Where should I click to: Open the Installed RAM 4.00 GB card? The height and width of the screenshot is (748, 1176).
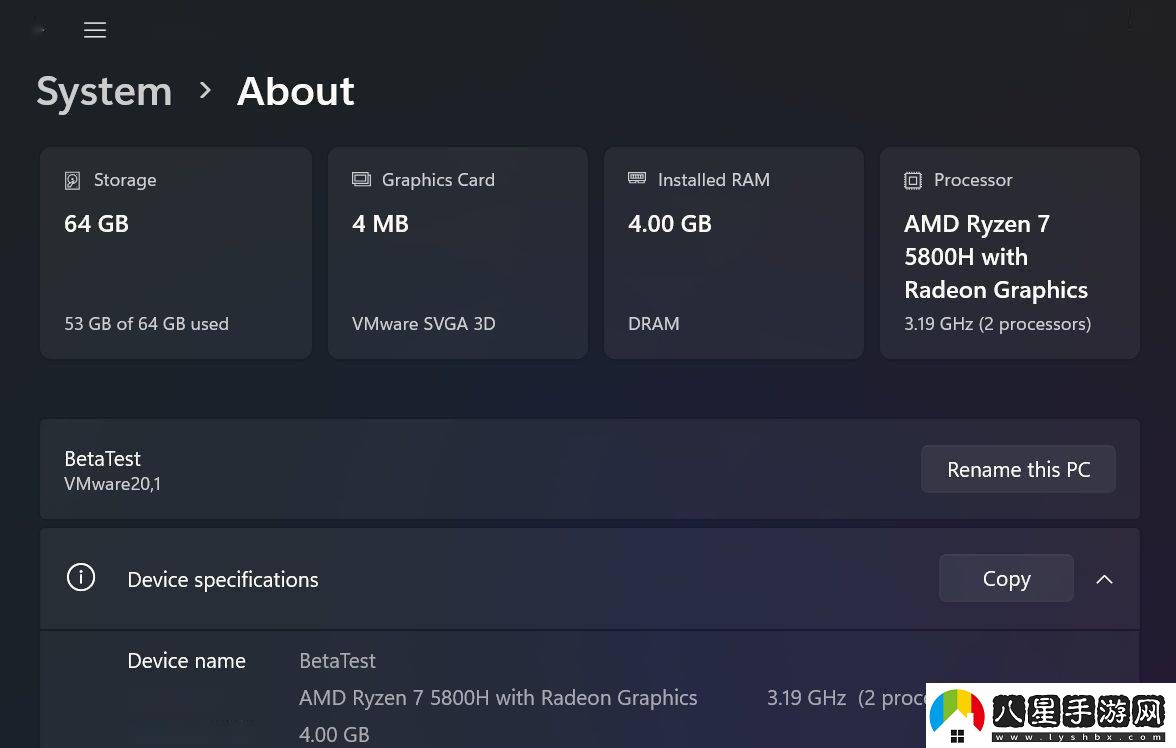pyautogui.click(x=734, y=253)
